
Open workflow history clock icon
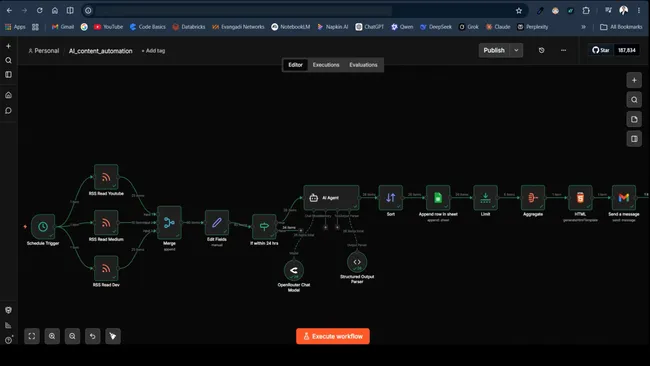(x=541, y=50)
